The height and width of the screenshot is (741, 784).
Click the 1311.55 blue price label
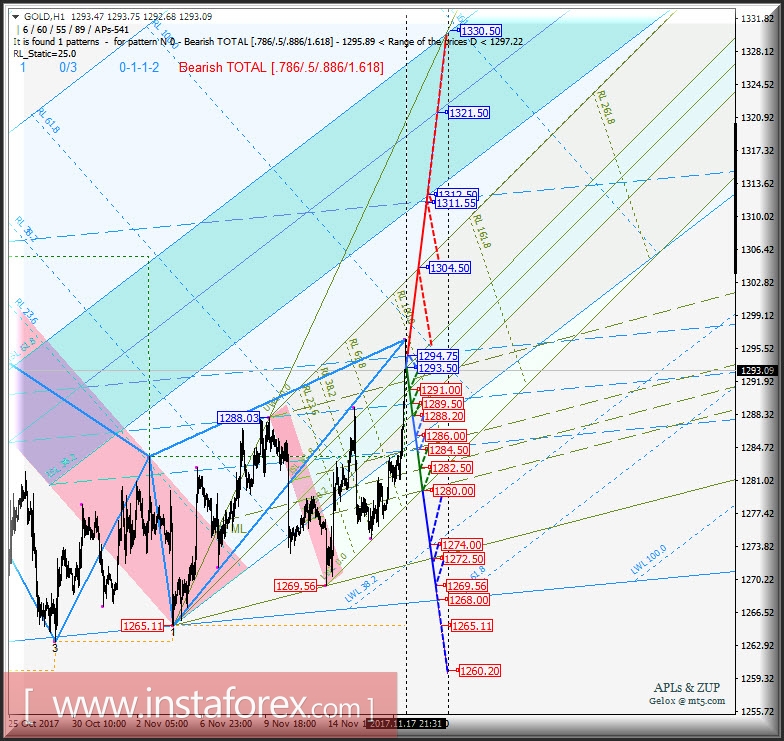coord(456,203)
